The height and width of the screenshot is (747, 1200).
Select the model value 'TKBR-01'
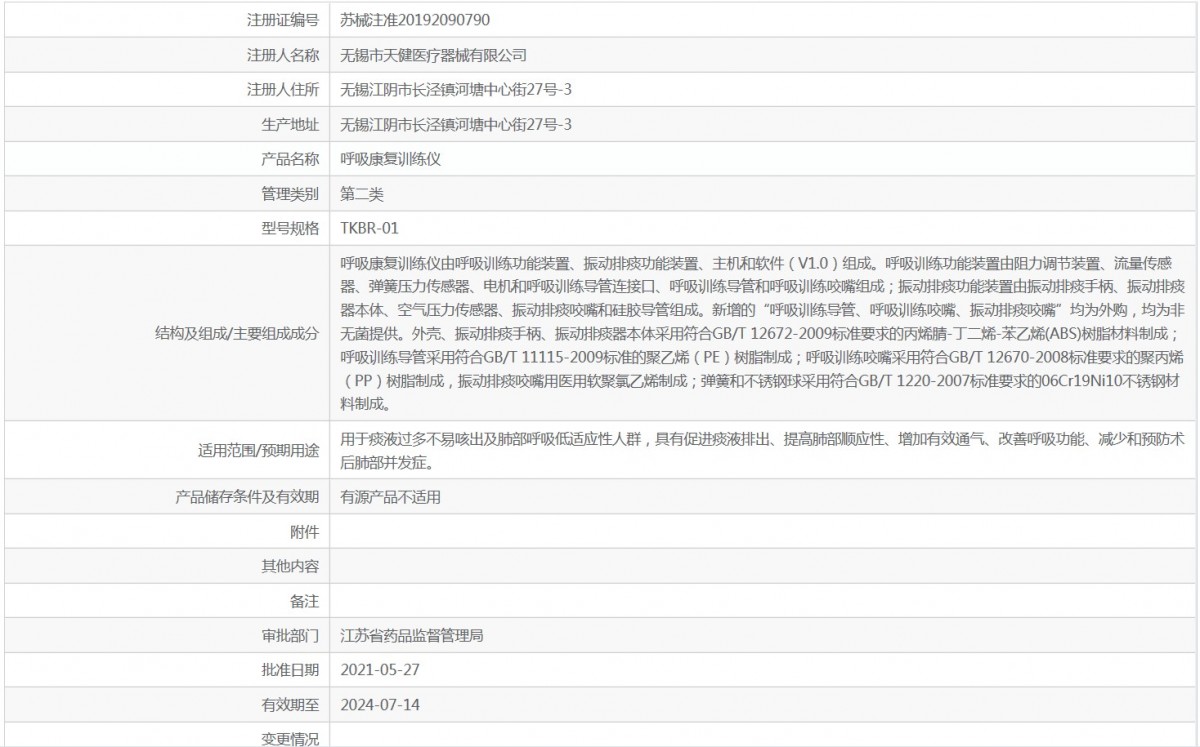click(370, 229)
